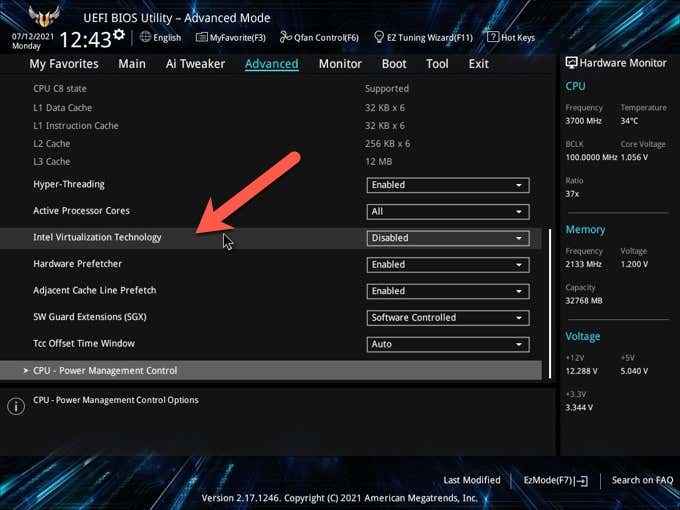680x510 pixels.
Task: Click the 32768 MB memory capacity value
Action: (x=584, y=301)
